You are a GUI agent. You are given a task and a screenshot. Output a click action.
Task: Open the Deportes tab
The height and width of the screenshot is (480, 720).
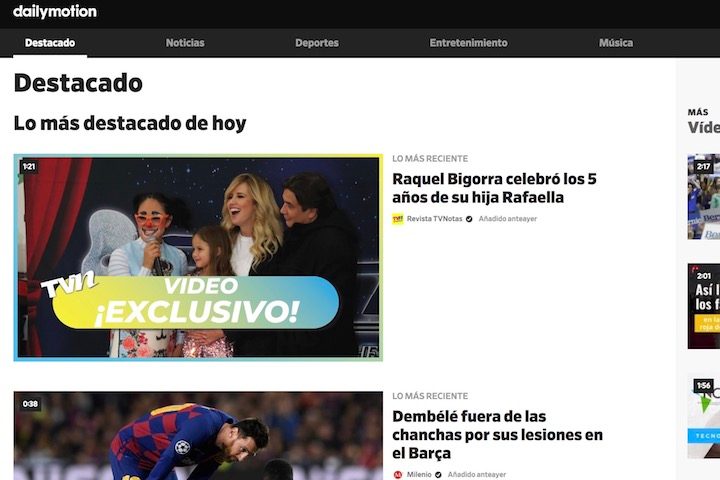(317, 43)
